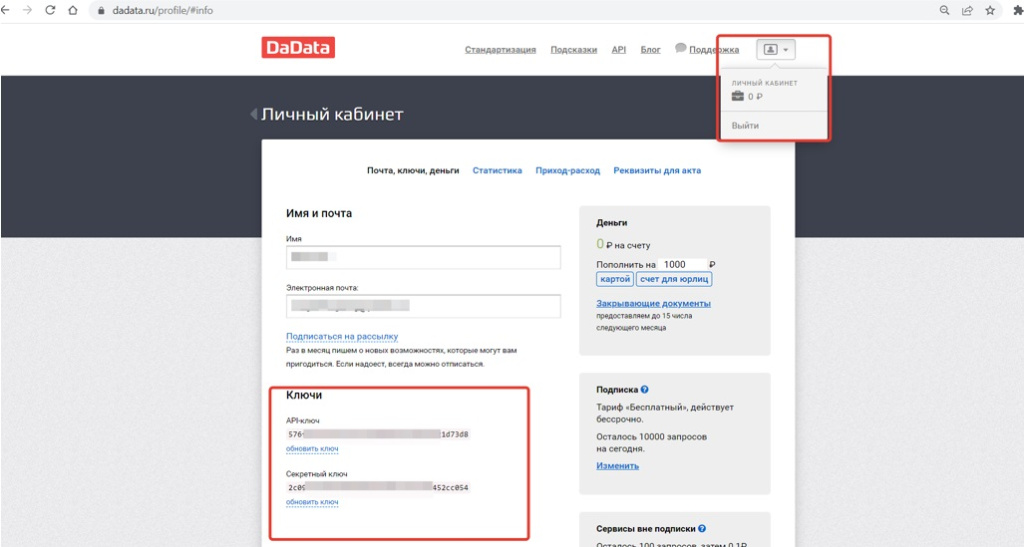1024x547 pixels.
Task: Focus the Пополнить на amount field
Action: pos(682,264)
